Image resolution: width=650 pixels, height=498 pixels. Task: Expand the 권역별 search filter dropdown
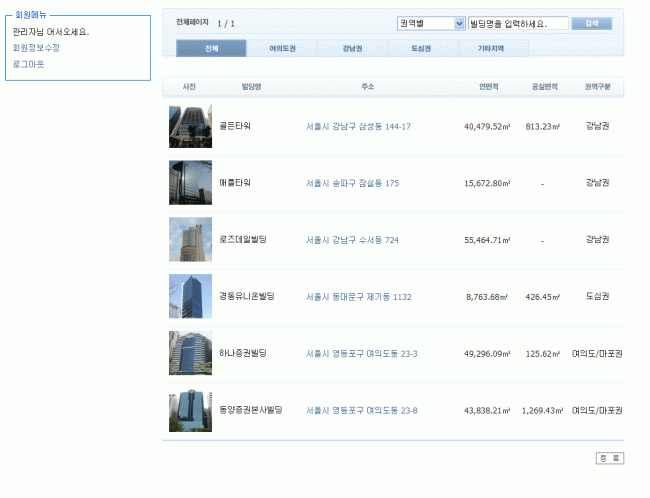pyautogui.click(x=431, y=23)
